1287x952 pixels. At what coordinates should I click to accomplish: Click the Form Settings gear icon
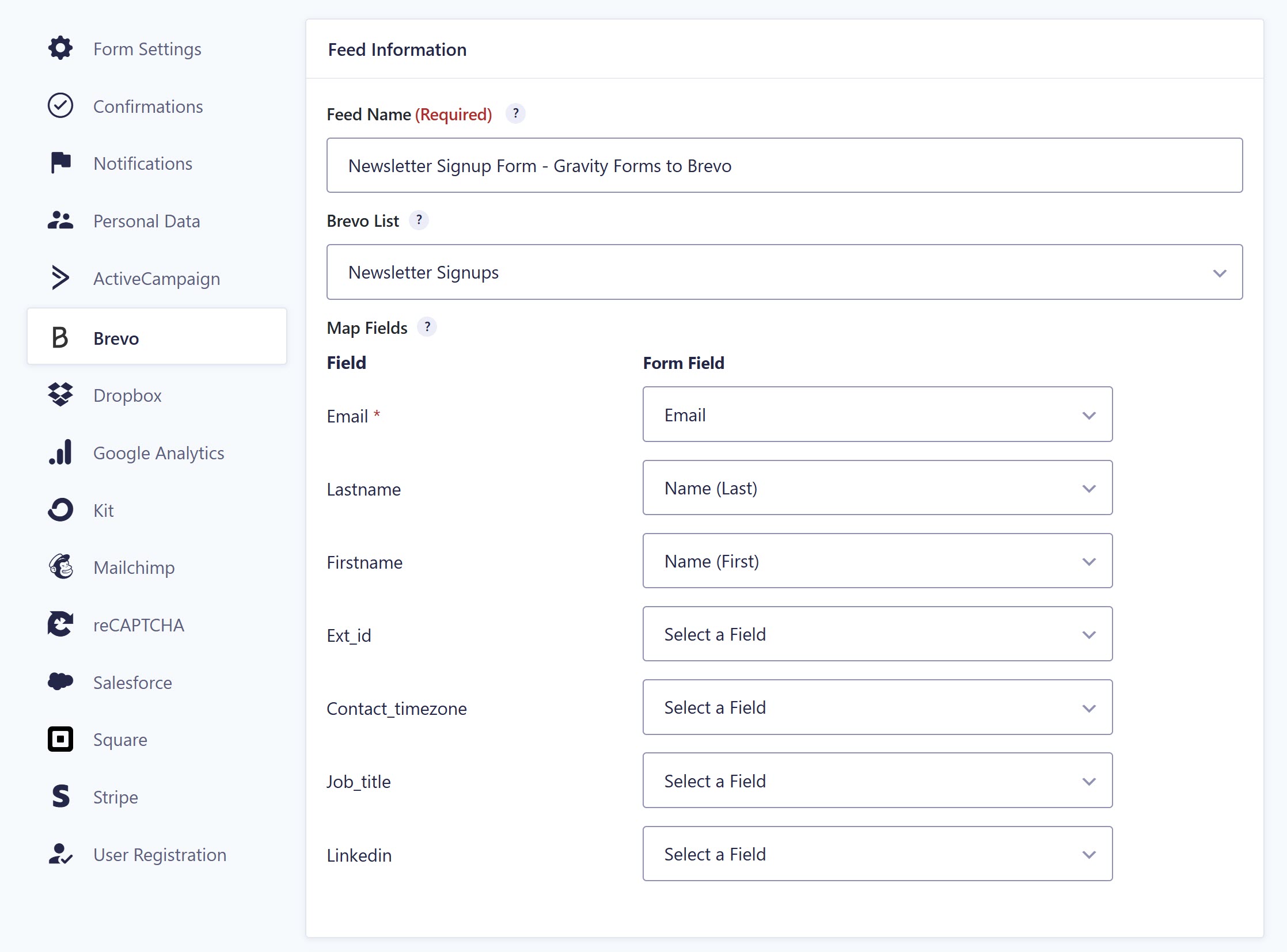point(60,48)
